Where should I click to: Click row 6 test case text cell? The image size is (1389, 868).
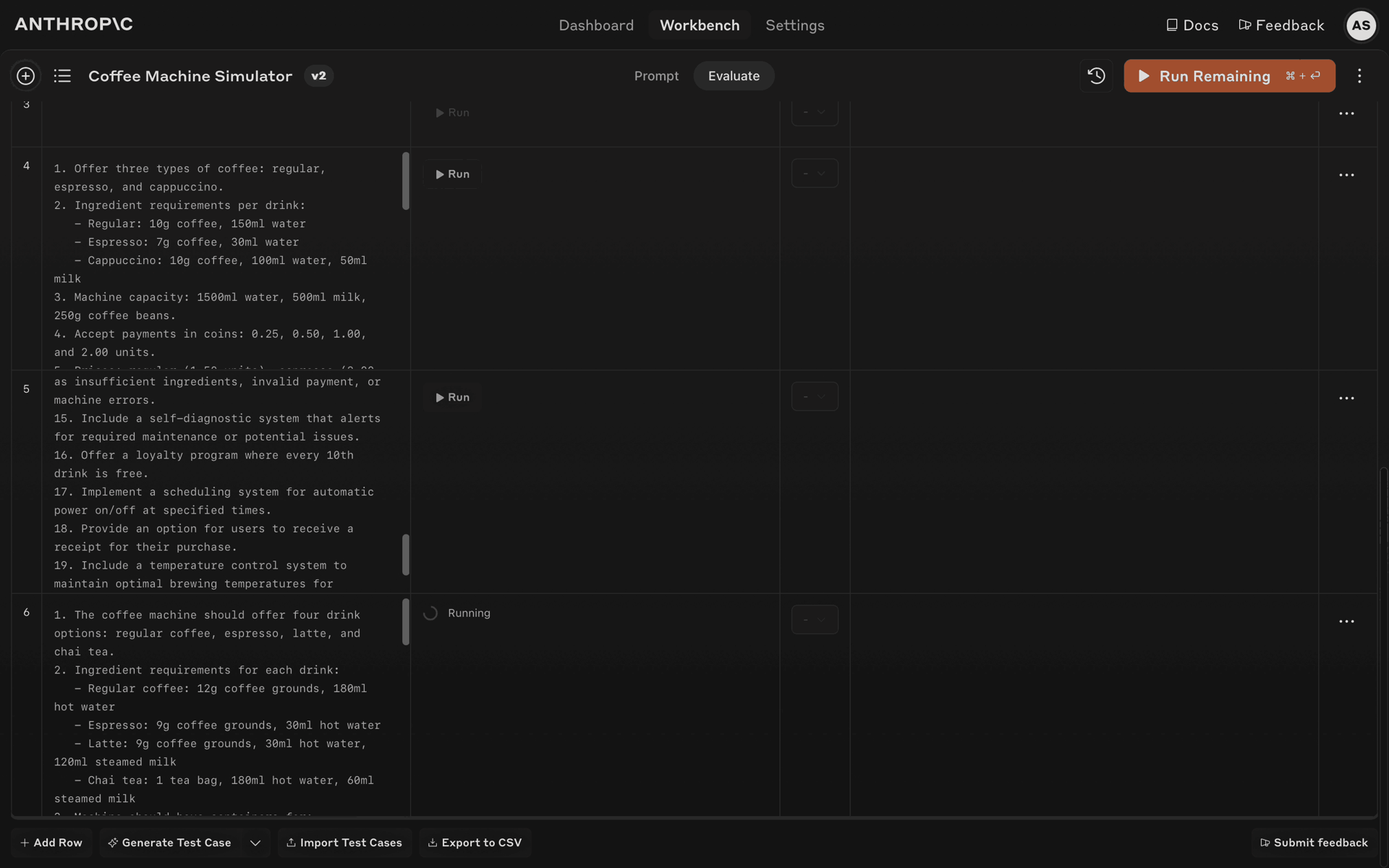point(226,705)
